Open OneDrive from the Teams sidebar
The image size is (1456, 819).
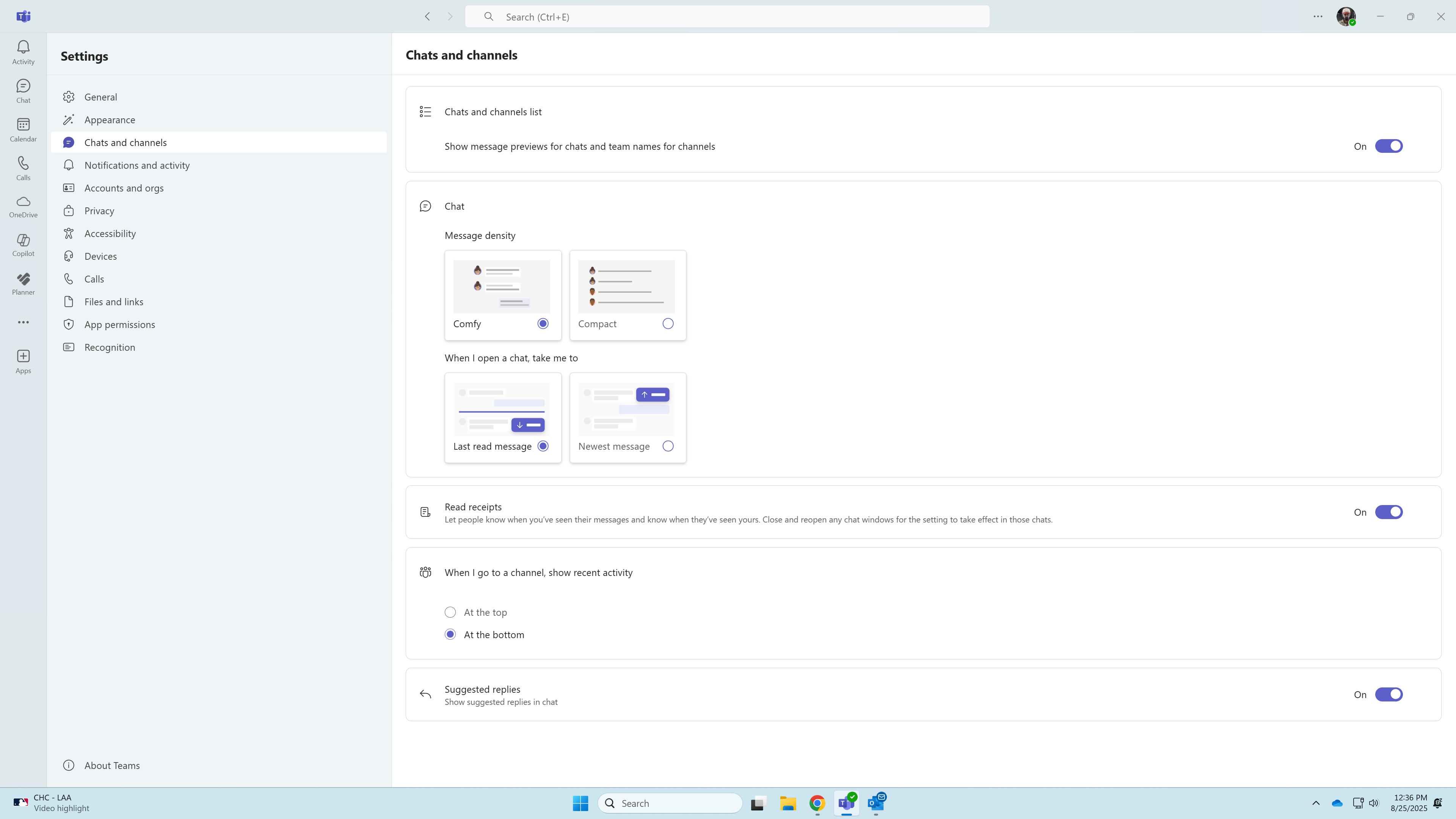(x=23, y=206)
